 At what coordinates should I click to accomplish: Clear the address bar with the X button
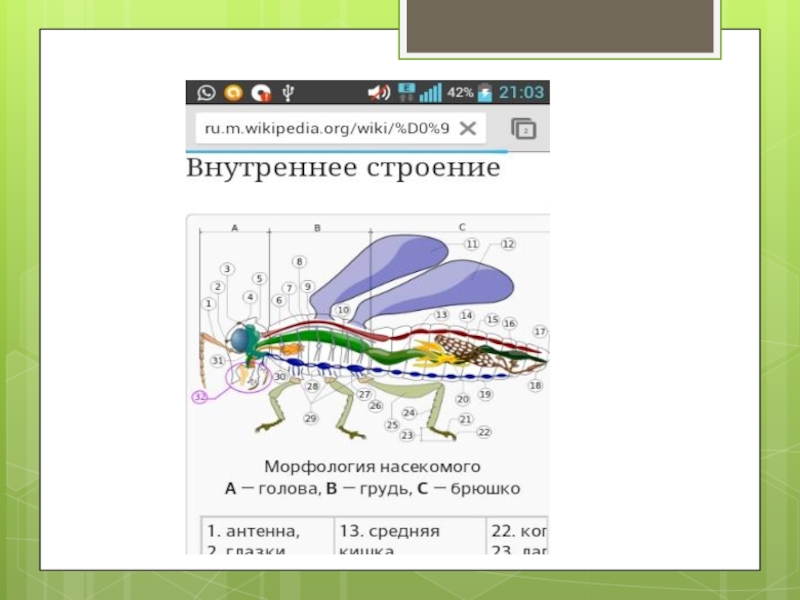pos(468,129)
